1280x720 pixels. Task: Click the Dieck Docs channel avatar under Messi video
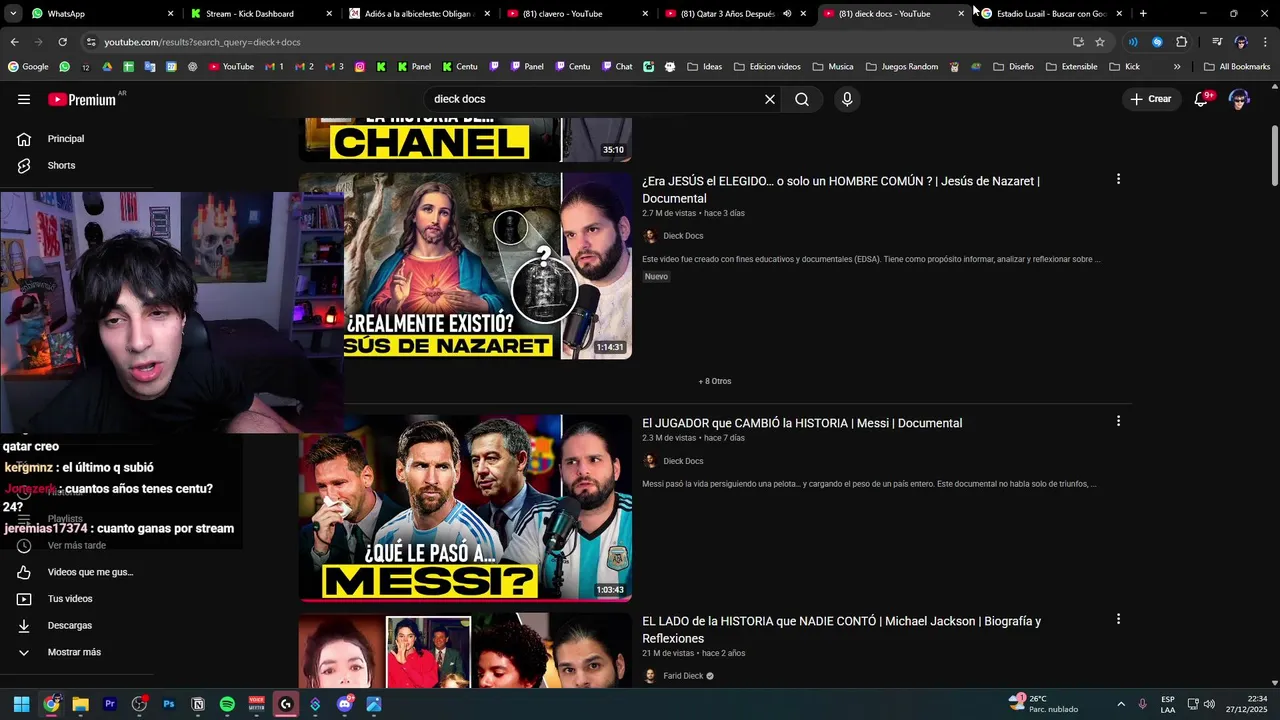[x=650, y=461]
